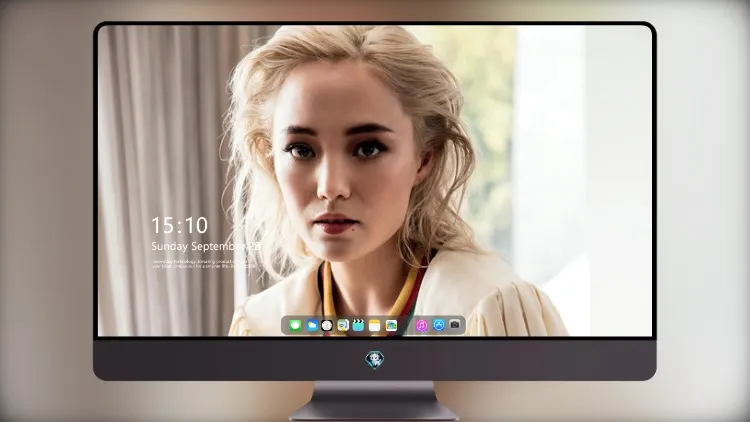Open the green Messages app in dock

click(x=295, y=325)
